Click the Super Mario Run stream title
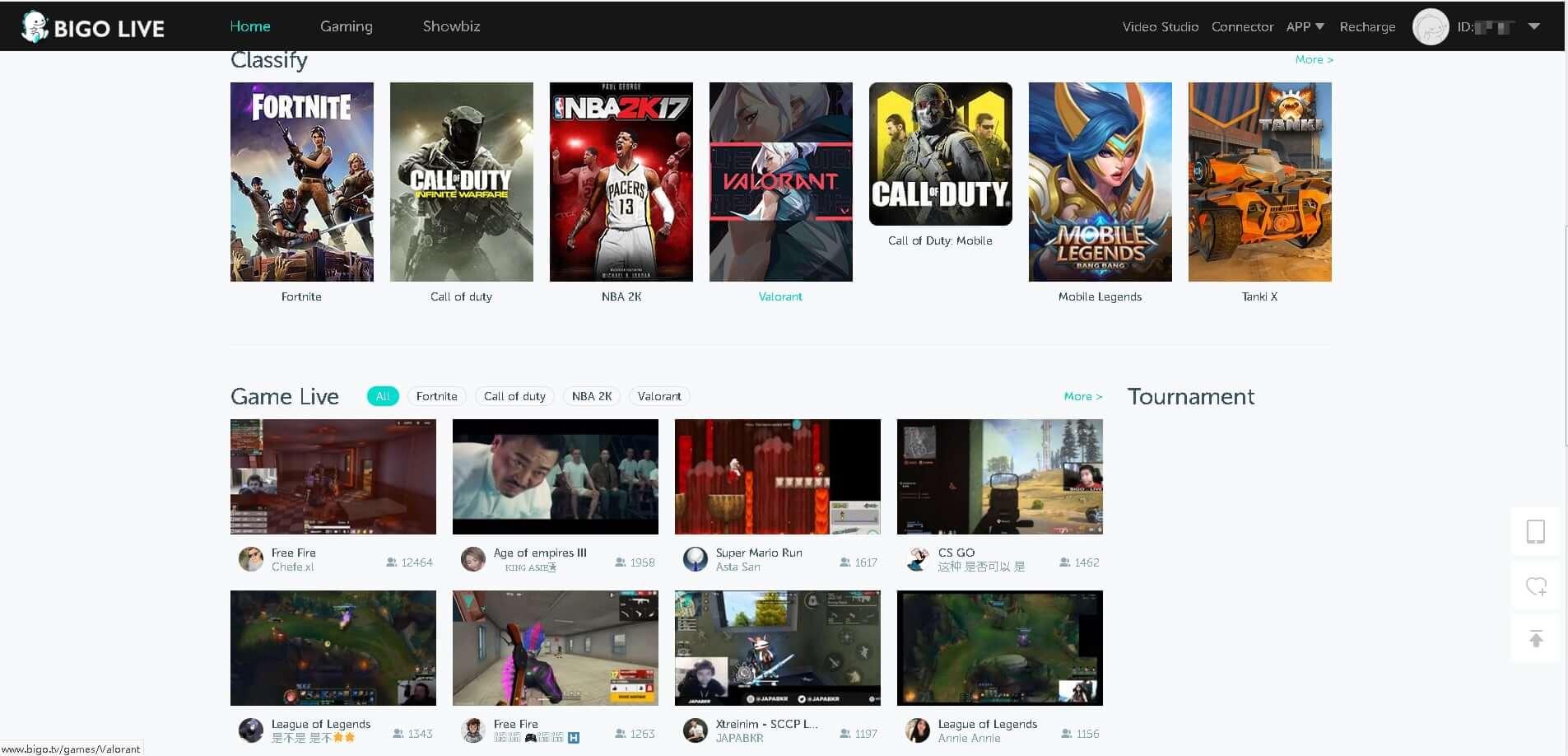 [759, 553]
